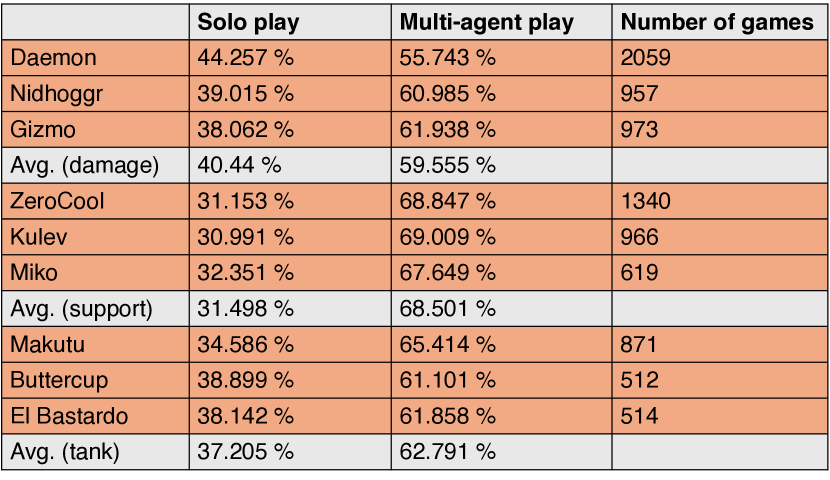Select the Nidhoggr player name cell
830x480 pixels.
[x=58, y=94]
